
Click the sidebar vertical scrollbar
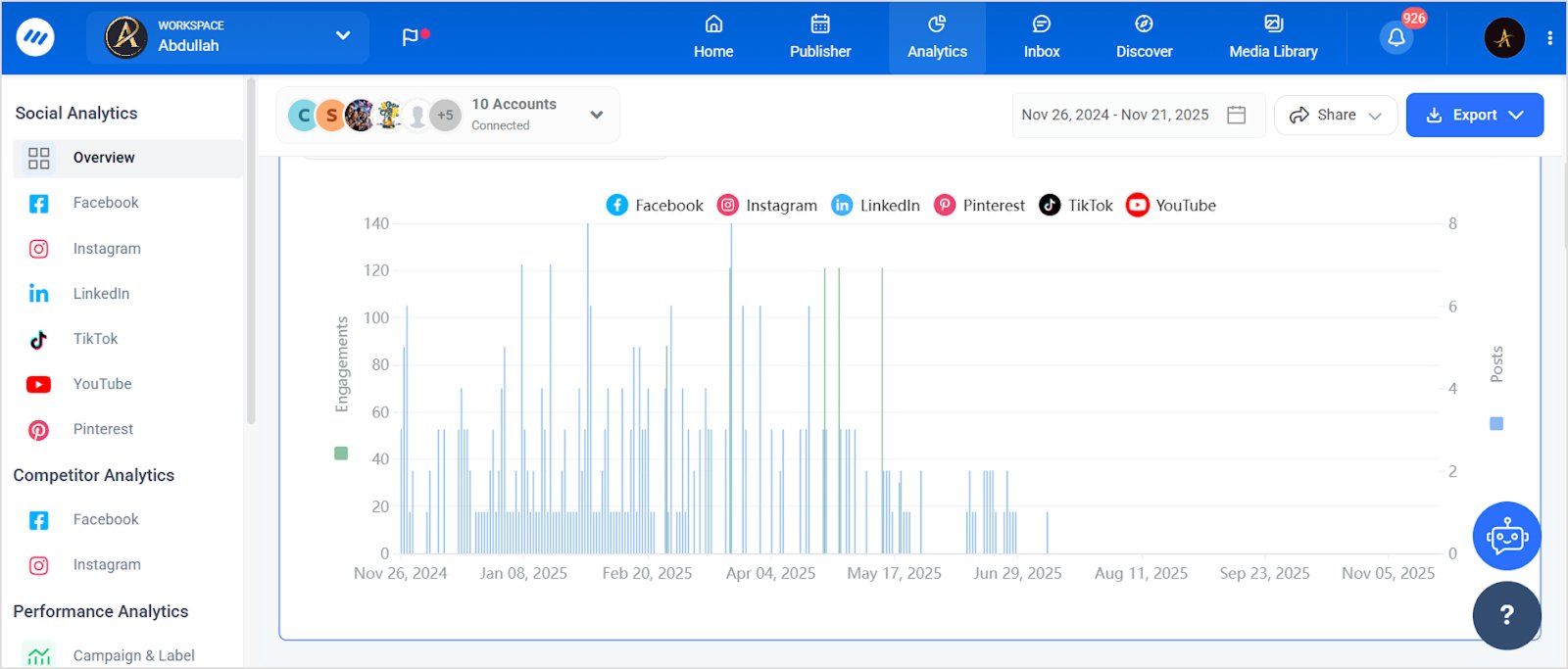pyautogui.click(x=251, y=252)
